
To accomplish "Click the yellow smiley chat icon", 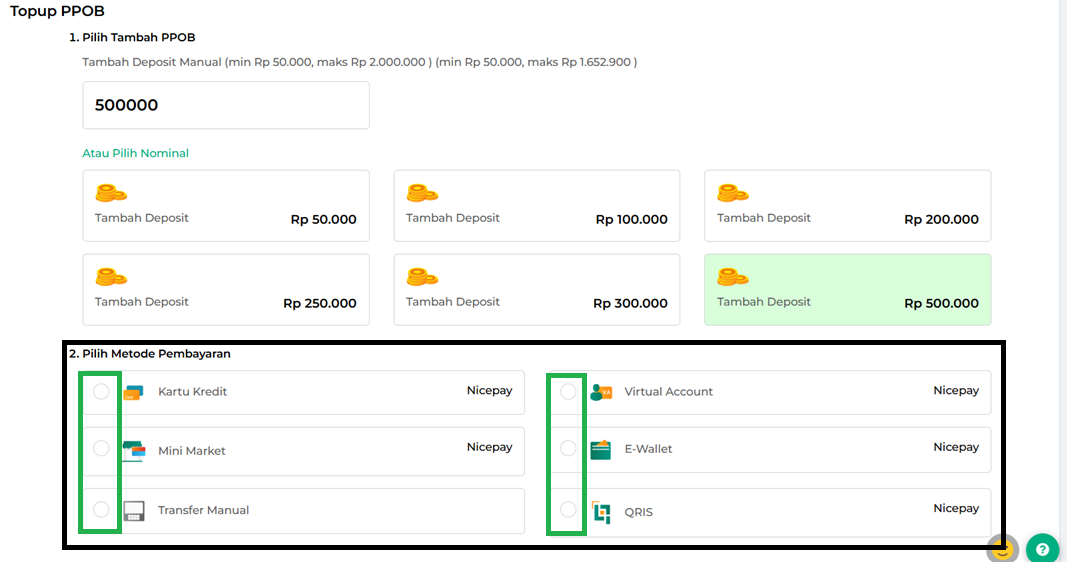I will pos(1003,549).
